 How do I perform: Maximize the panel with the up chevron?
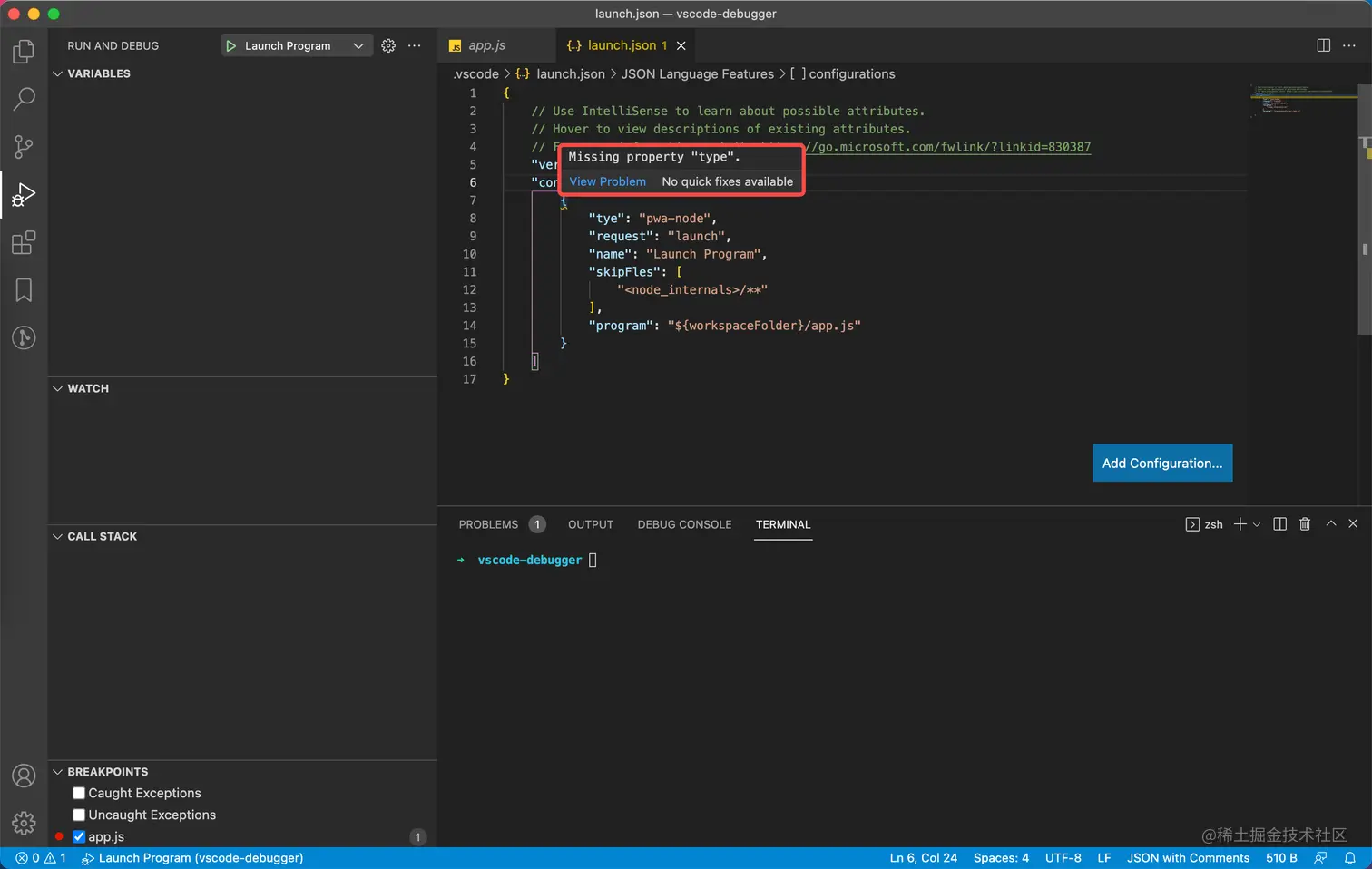[x=1331, y=523]
